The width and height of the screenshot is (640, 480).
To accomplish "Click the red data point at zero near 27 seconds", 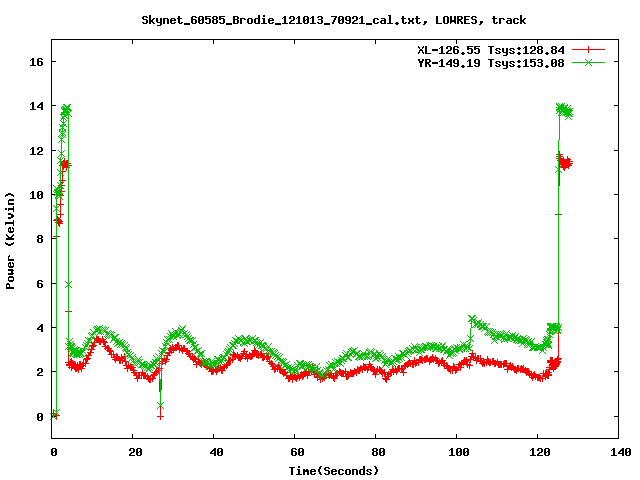I will [160, 416].
